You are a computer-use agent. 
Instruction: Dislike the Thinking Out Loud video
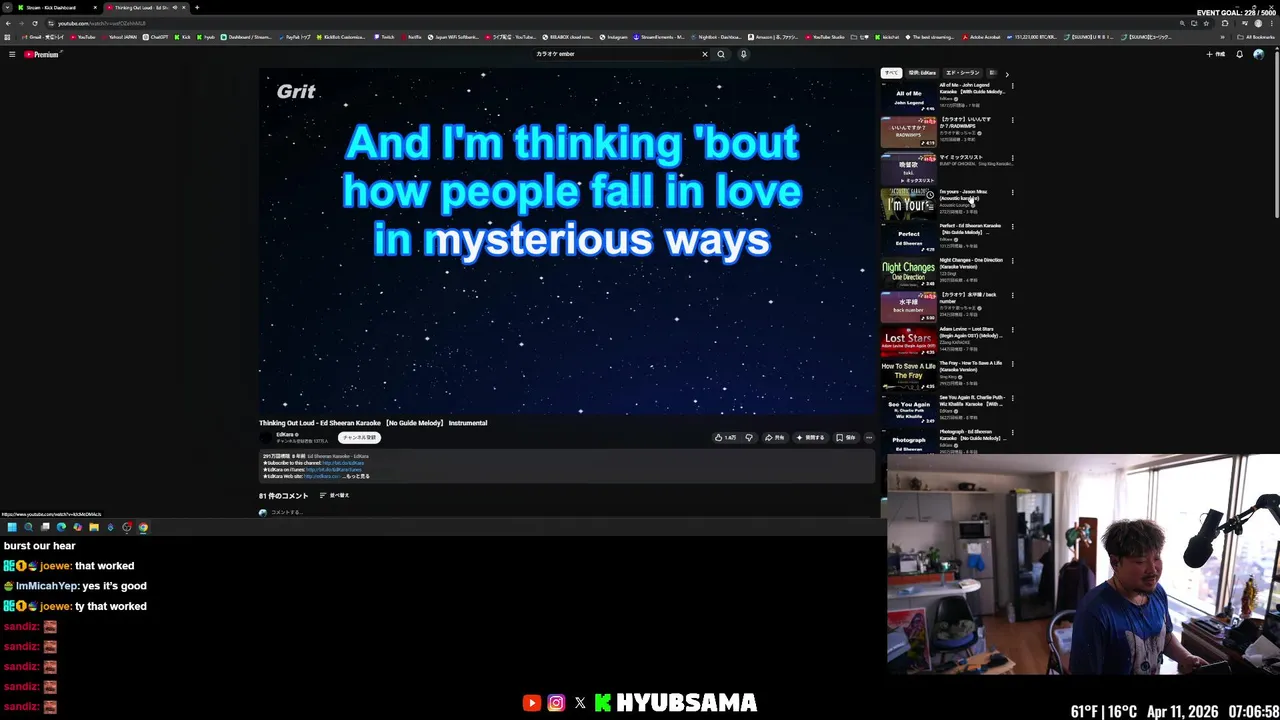(x=748, y=437)
